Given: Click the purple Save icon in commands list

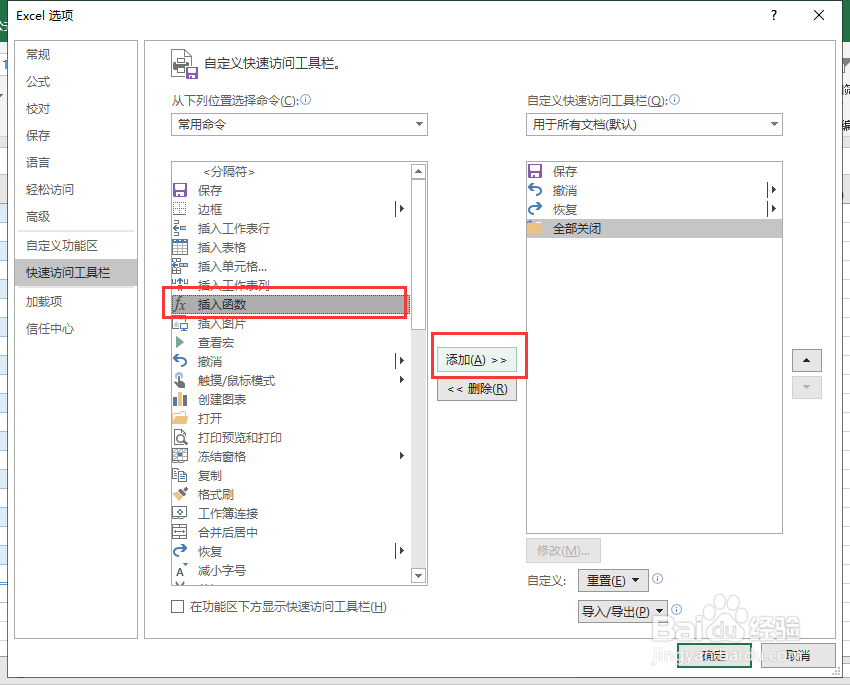Looking at the screenshot, I should [x=180, y=190].
